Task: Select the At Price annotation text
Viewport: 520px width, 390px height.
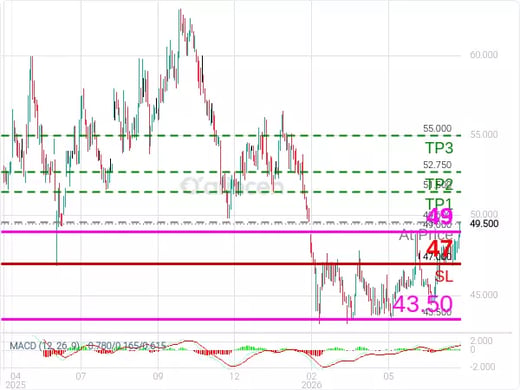Action: tap(426, 235)
